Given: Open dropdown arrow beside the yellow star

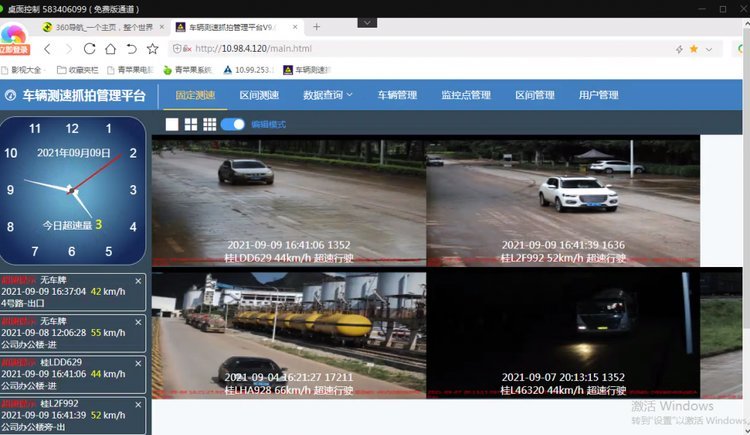Looking at the screenshot, I should 707,48.
